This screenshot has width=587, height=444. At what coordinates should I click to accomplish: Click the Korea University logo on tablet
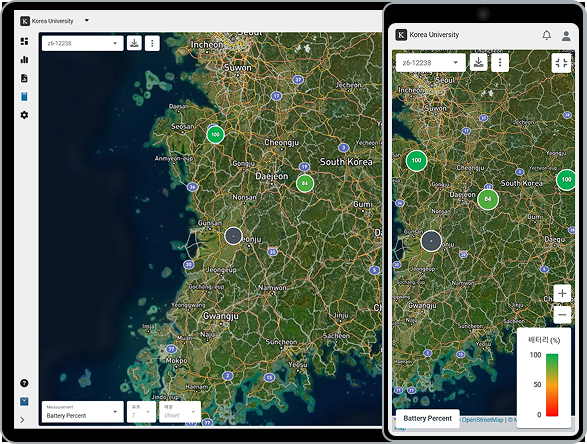coord(25,21)
